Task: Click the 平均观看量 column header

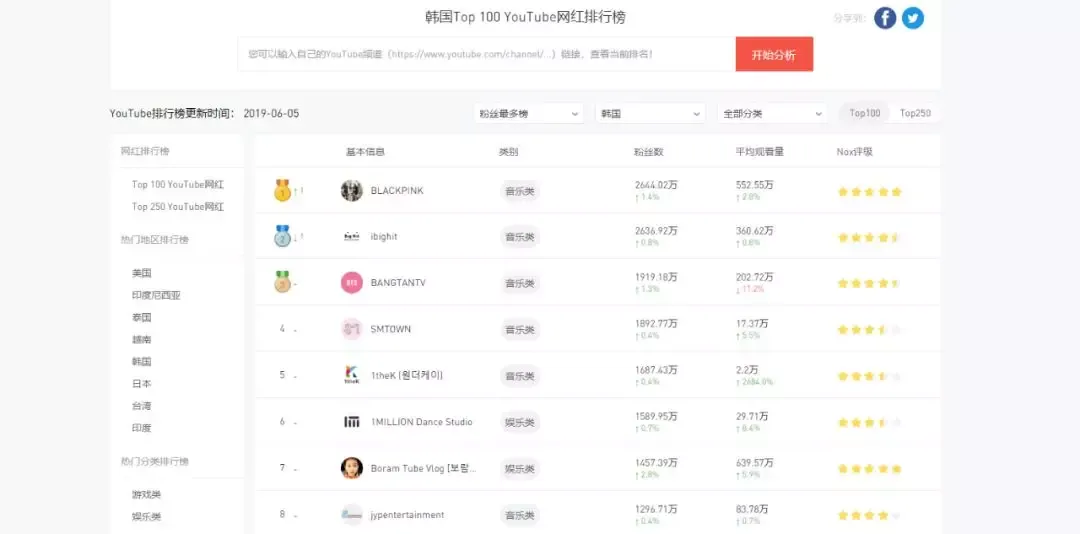Action: [760, 152]
